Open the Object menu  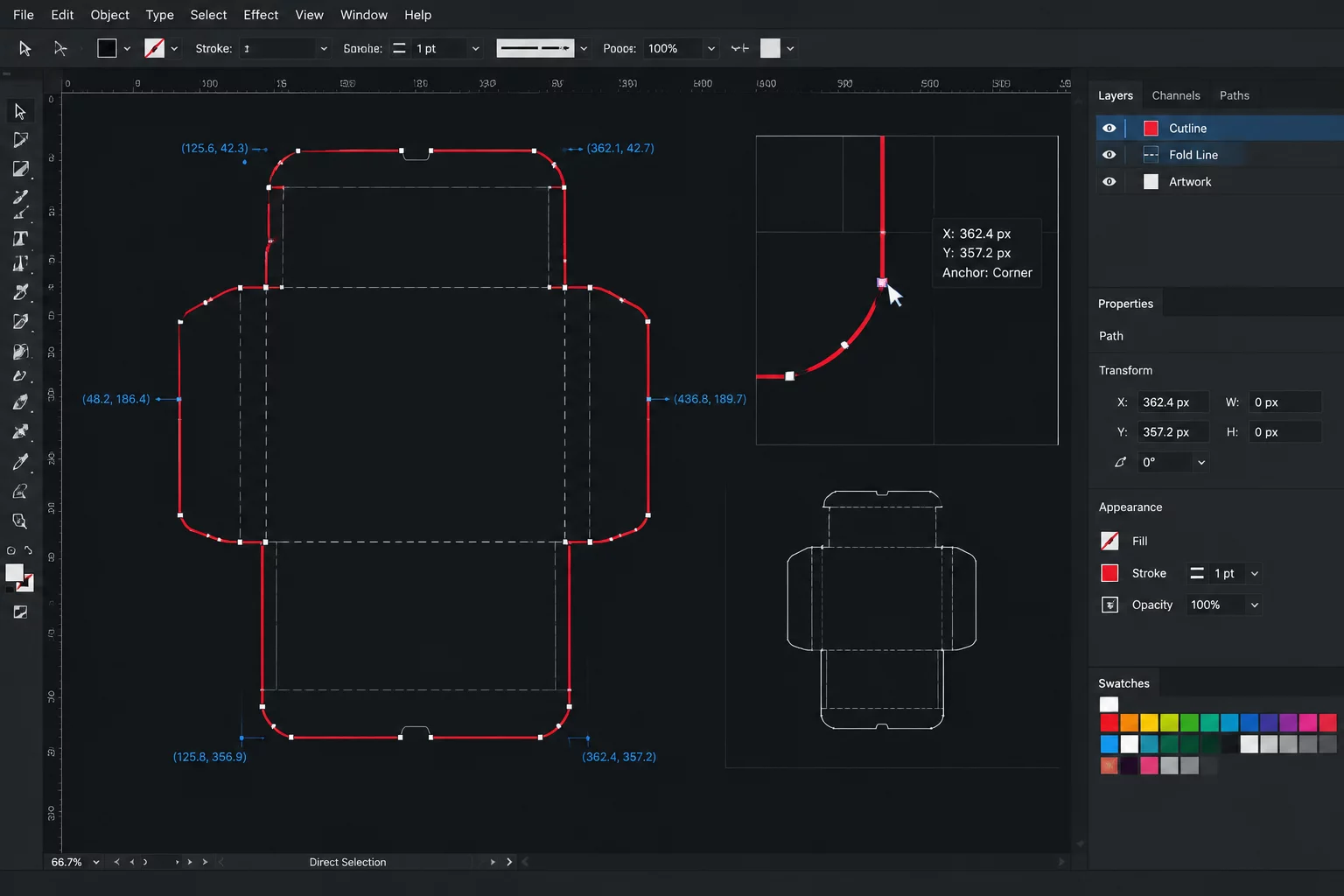pyautogui.click(x=109, y=15)
